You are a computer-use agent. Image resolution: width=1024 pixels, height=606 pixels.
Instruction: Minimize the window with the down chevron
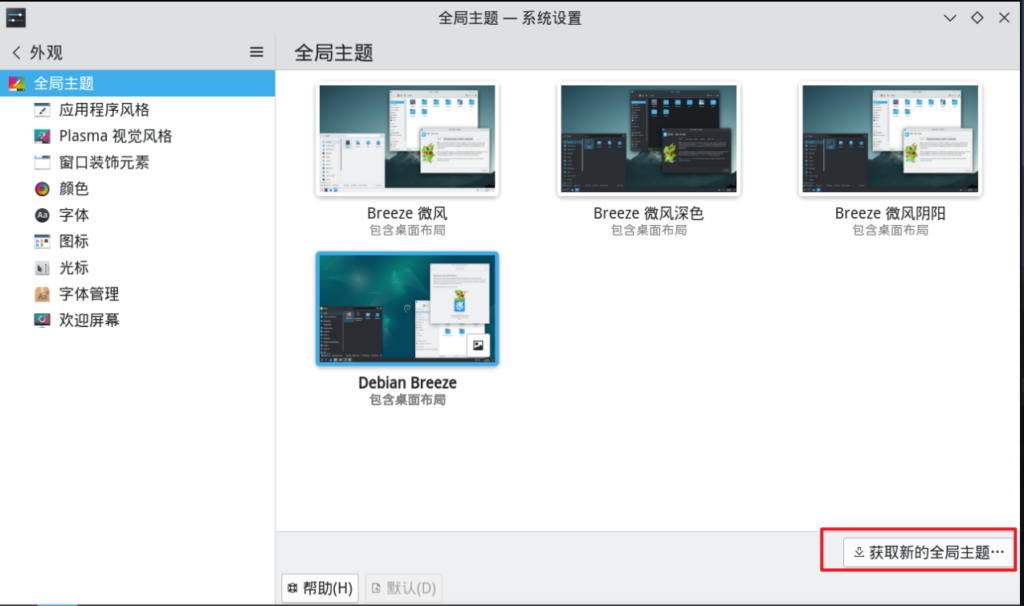coord(950,18)
